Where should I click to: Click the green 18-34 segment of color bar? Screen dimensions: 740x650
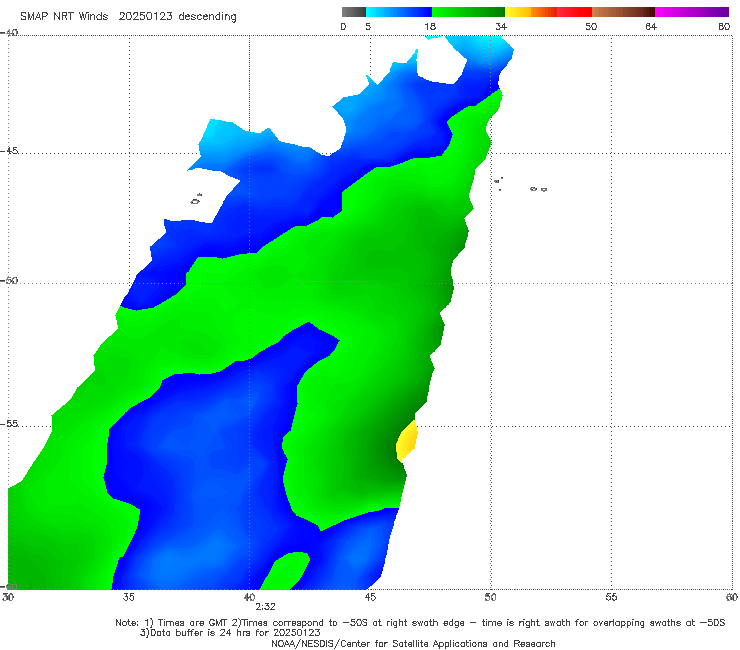[x=468, y=12]
